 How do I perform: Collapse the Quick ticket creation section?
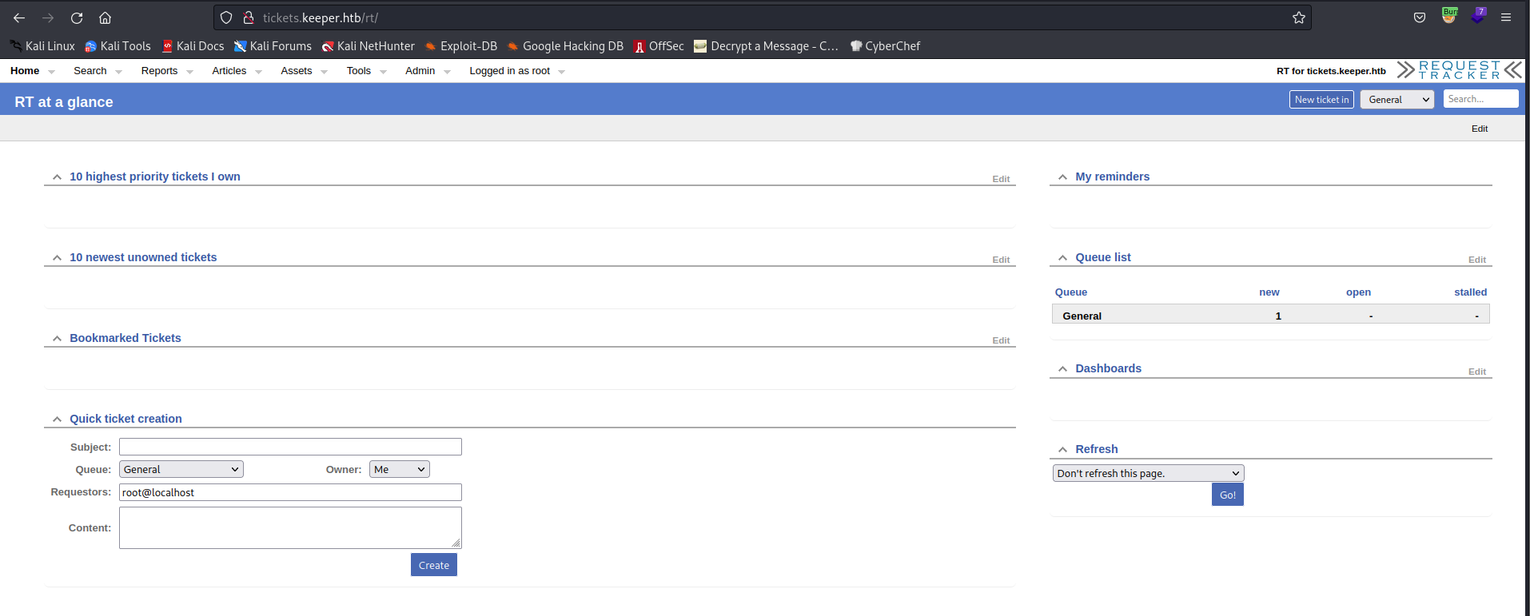tap(57, 420)
